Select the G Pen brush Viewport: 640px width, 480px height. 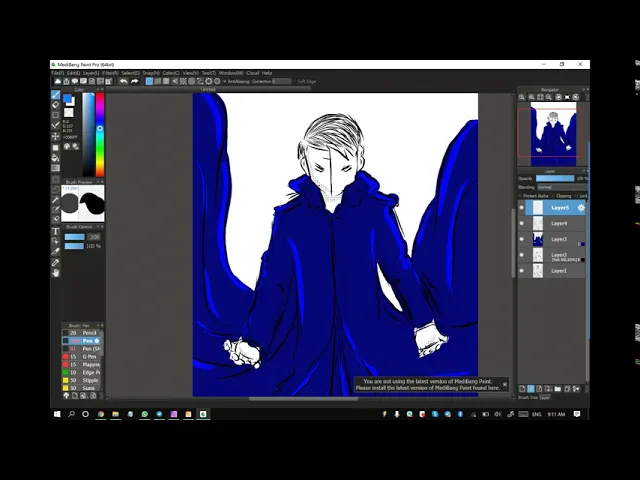(x=81, y=357)
